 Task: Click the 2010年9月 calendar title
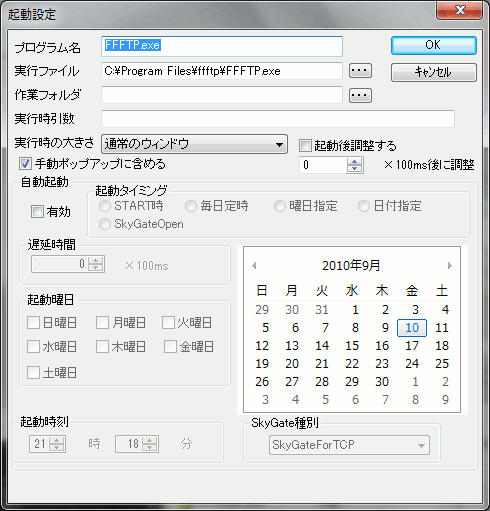tap(351, 266)
